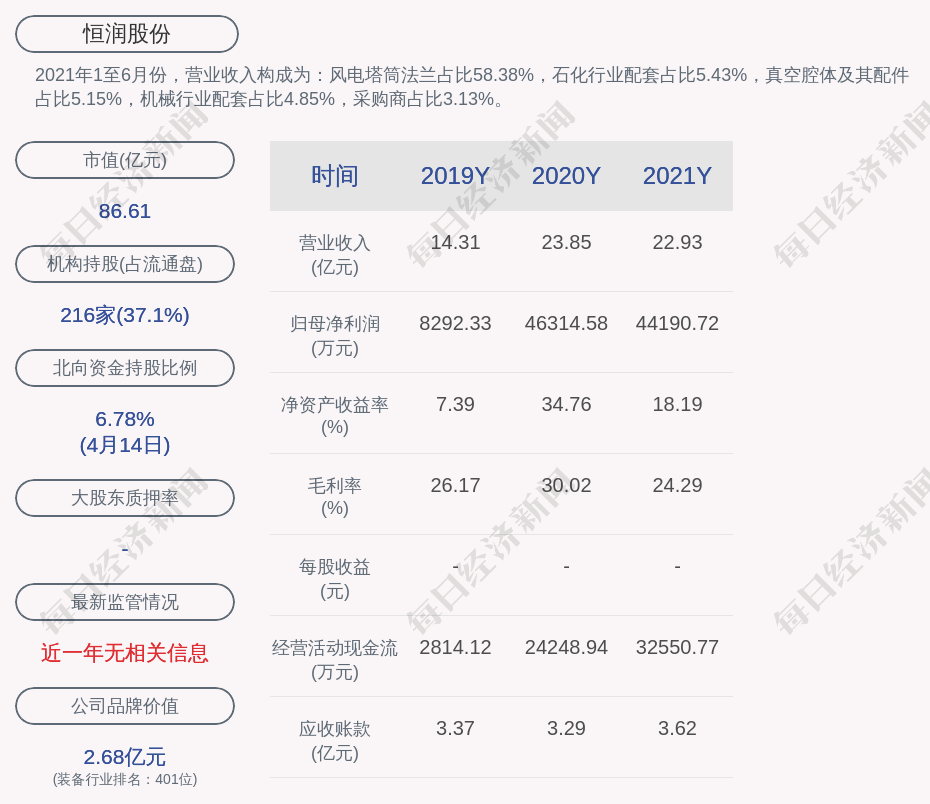930x804 pixels.
Task: Select 2019 revenue value 14.31
Action: (x=455, y=243)
